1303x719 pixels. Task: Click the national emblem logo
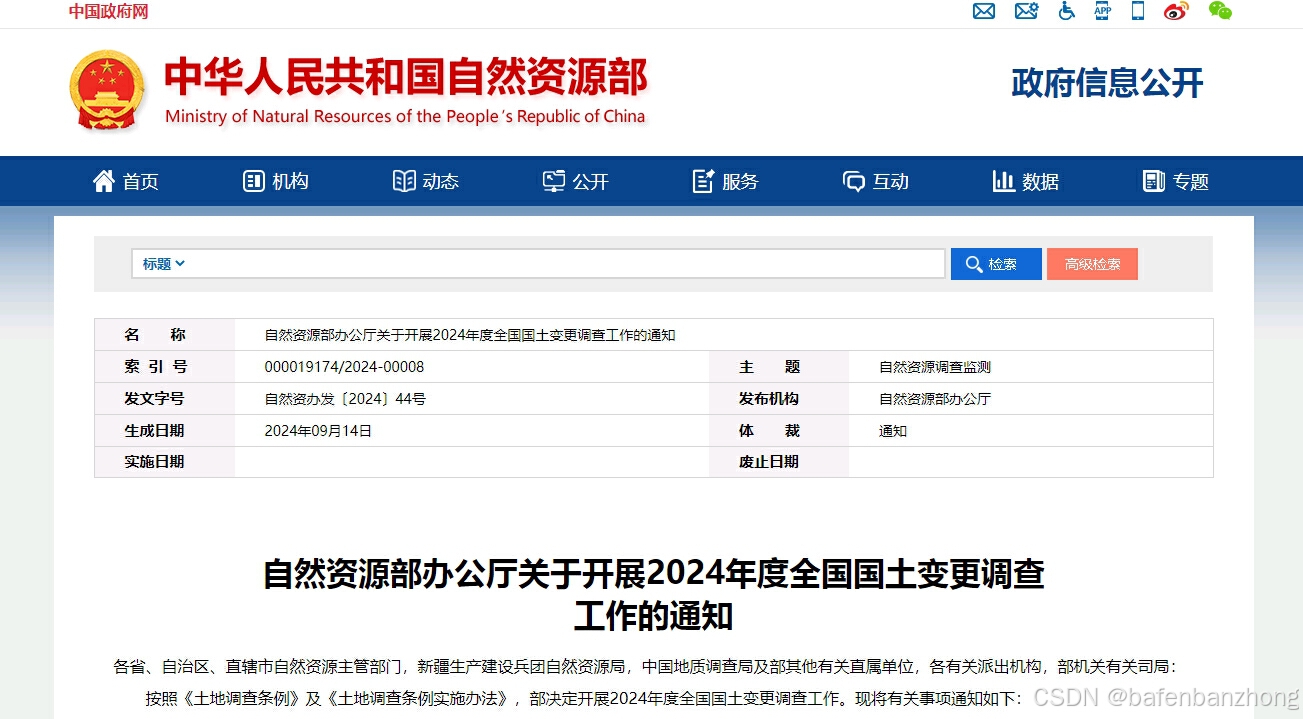tap(108, 90)
